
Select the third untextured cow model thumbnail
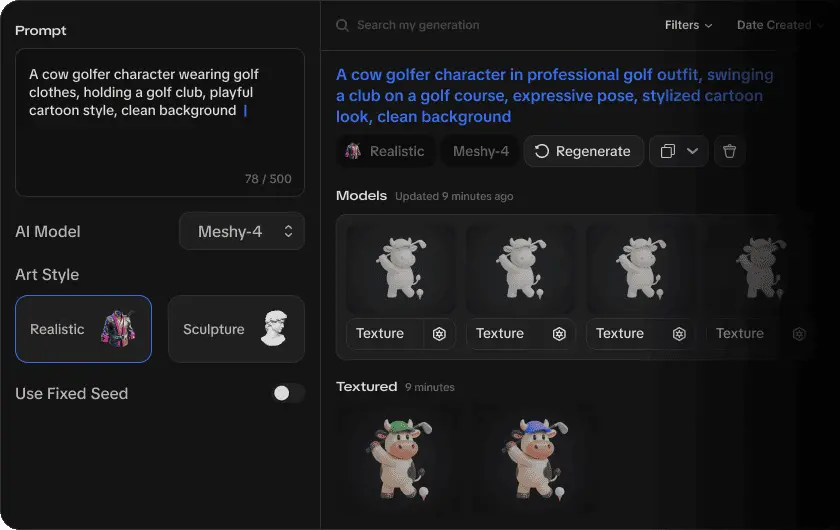[641, 268]
